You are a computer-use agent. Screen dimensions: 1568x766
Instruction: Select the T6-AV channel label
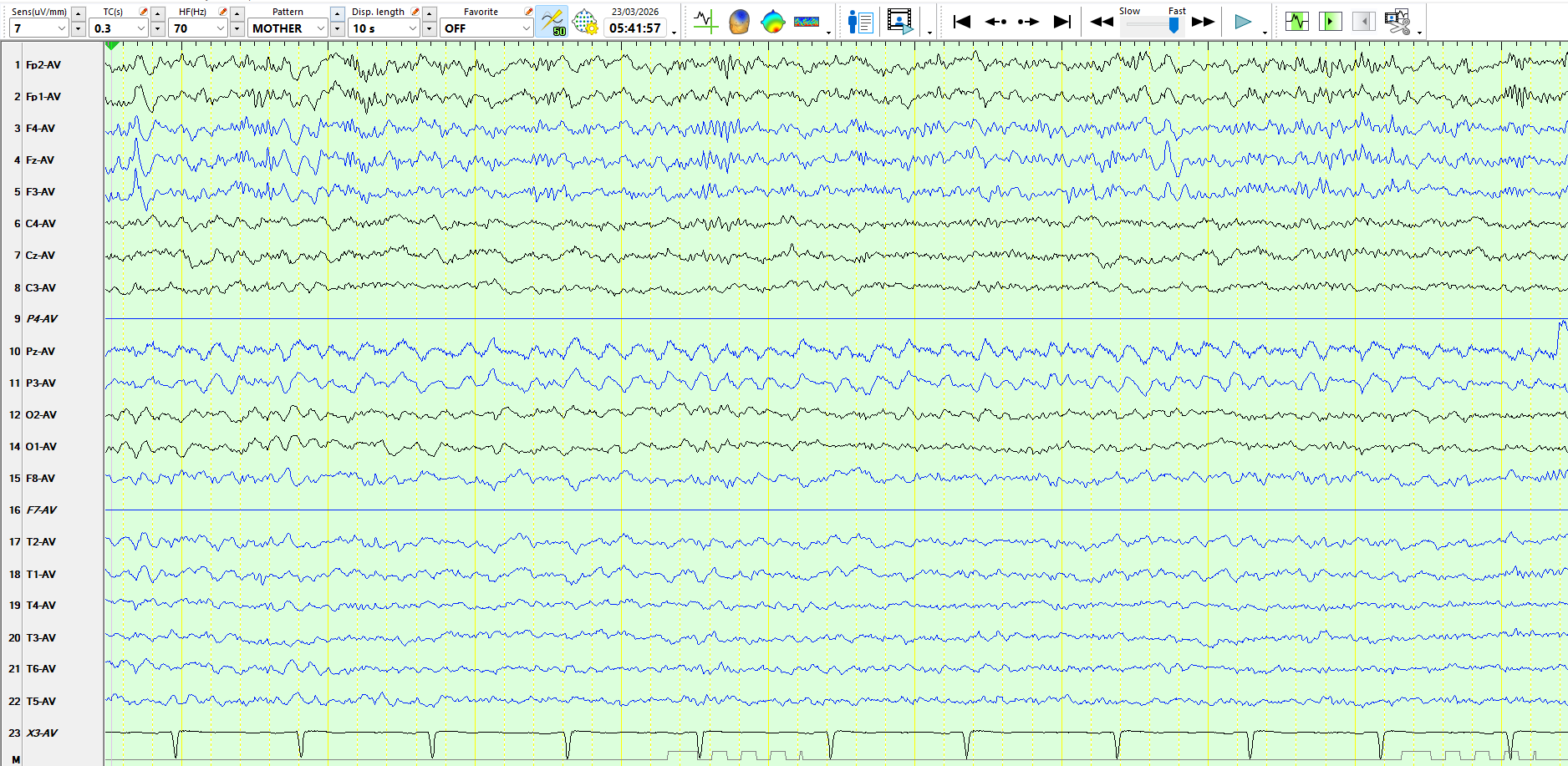[x=41, y=668]
